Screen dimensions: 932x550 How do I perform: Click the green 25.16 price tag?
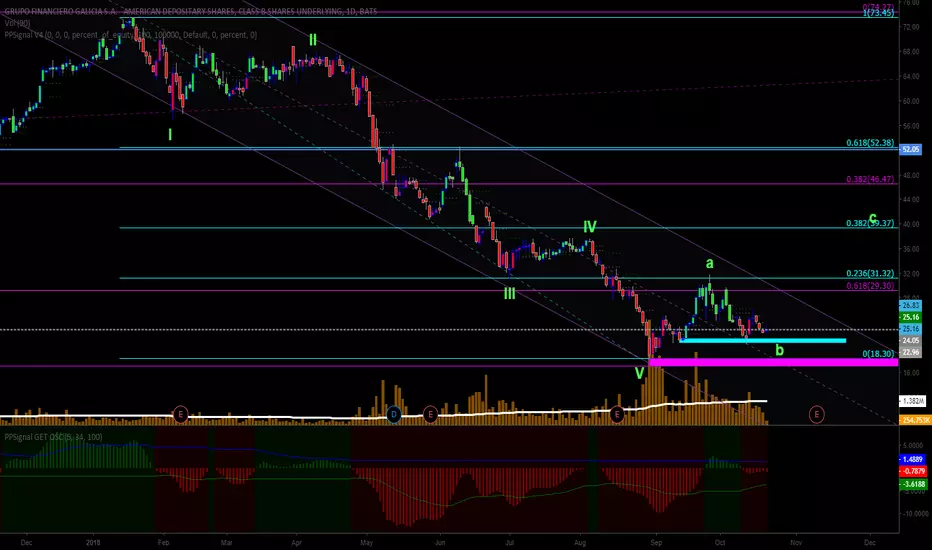point(911,317)
